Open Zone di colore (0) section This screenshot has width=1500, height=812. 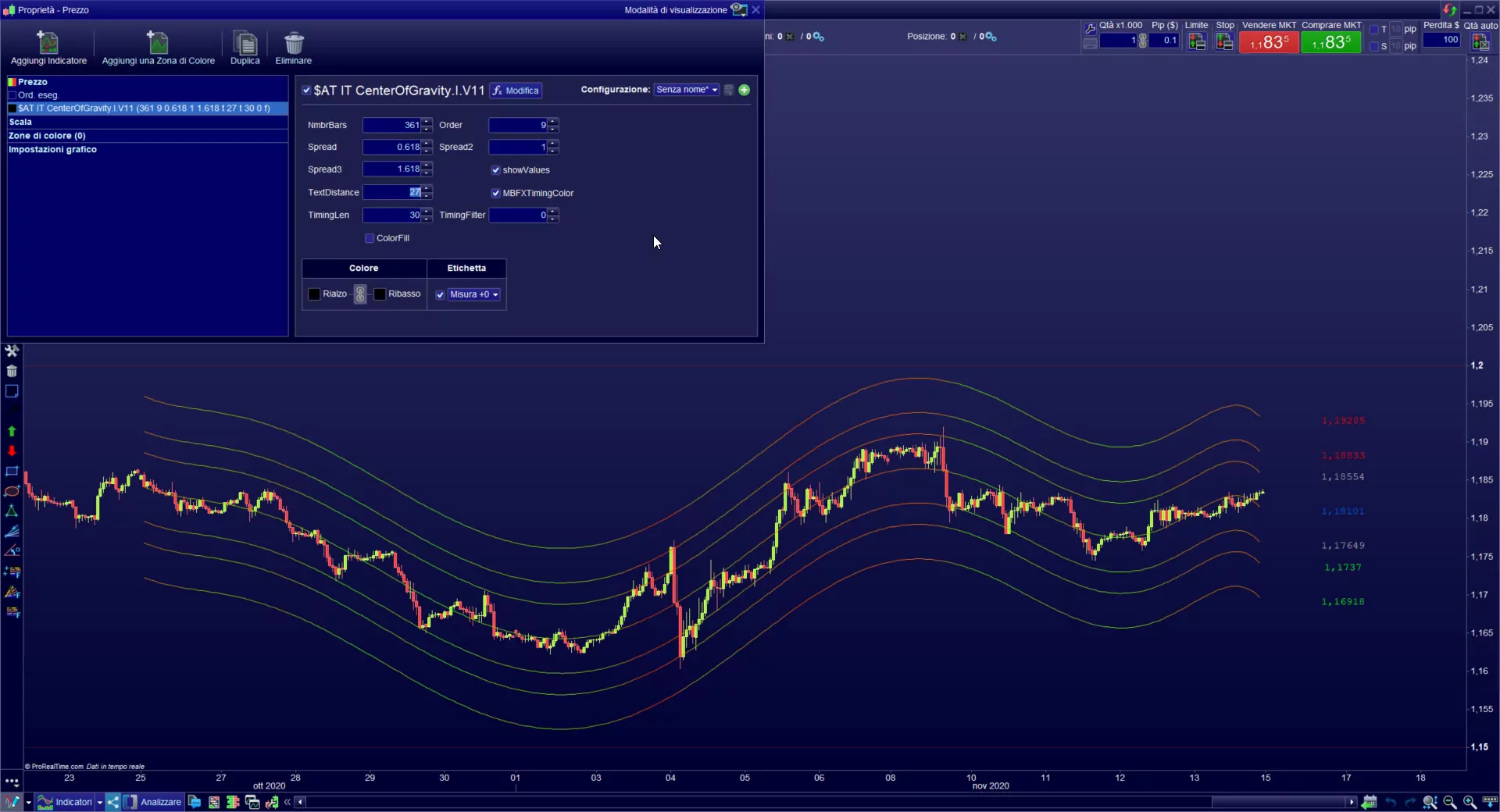[x=148, y=136]
